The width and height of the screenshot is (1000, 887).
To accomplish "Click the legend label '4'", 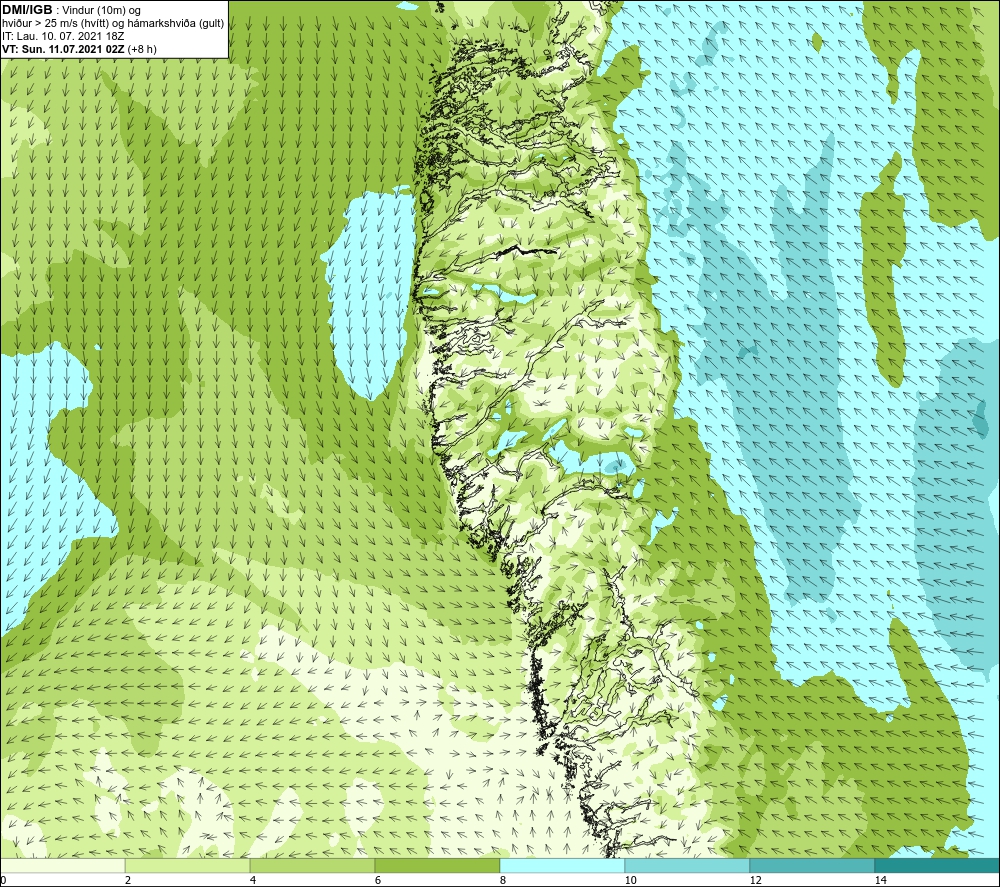I will tap(253, 881).
